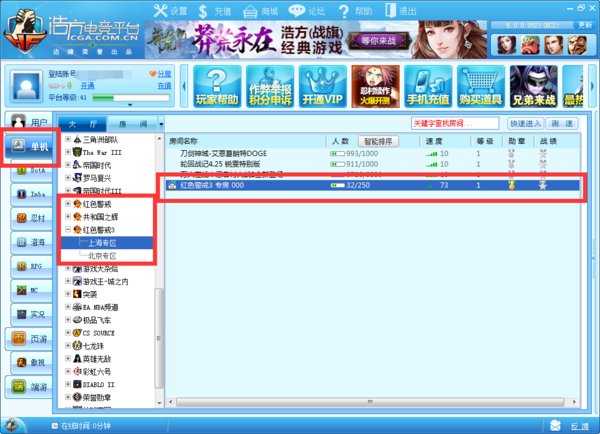Screen dimensions: 600x434
Task: Open the 澄海 side tab
Action: (31, 242)
